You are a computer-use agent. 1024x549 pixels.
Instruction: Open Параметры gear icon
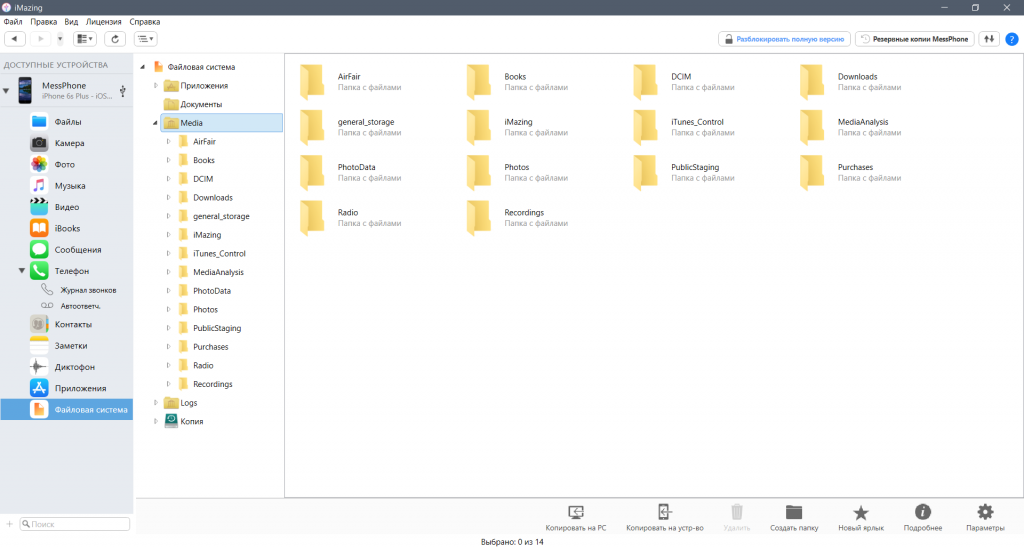click(x=985, y=513)
